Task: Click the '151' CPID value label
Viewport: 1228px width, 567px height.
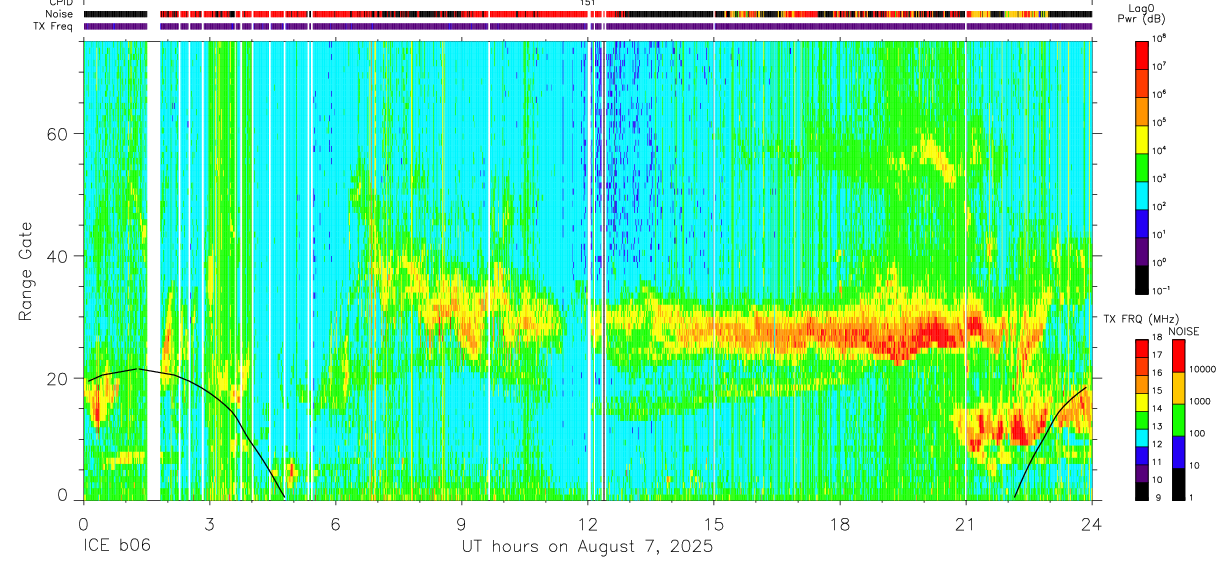Action: [588, 3]
